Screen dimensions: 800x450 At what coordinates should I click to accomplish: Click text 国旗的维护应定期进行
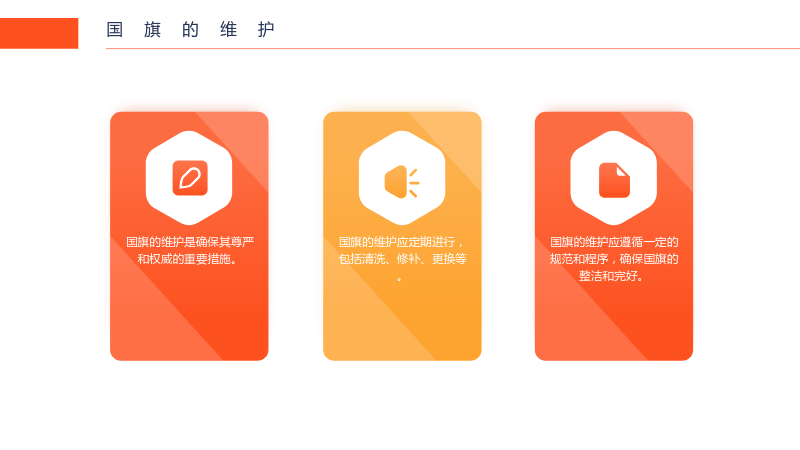tap(397, 242)
